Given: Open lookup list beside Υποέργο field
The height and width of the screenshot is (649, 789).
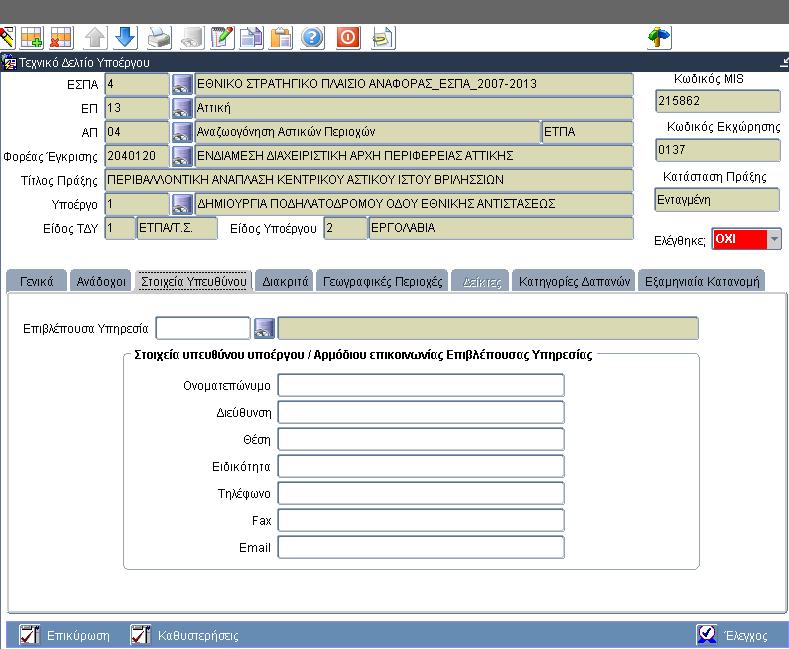Looking at the screenshot, I should pos(182,204).
